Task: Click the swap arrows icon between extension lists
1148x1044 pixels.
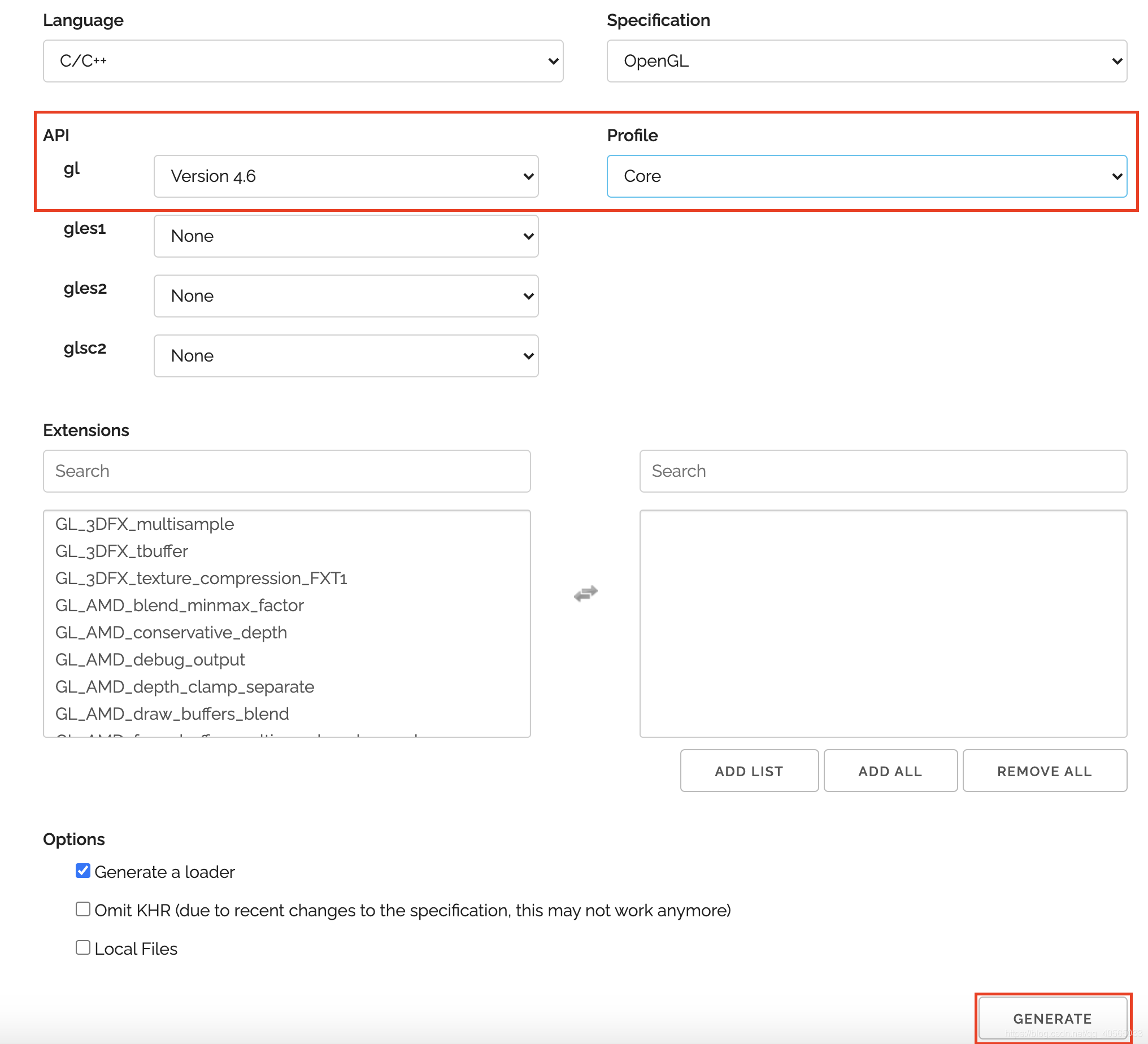Action: coord(585,594)
